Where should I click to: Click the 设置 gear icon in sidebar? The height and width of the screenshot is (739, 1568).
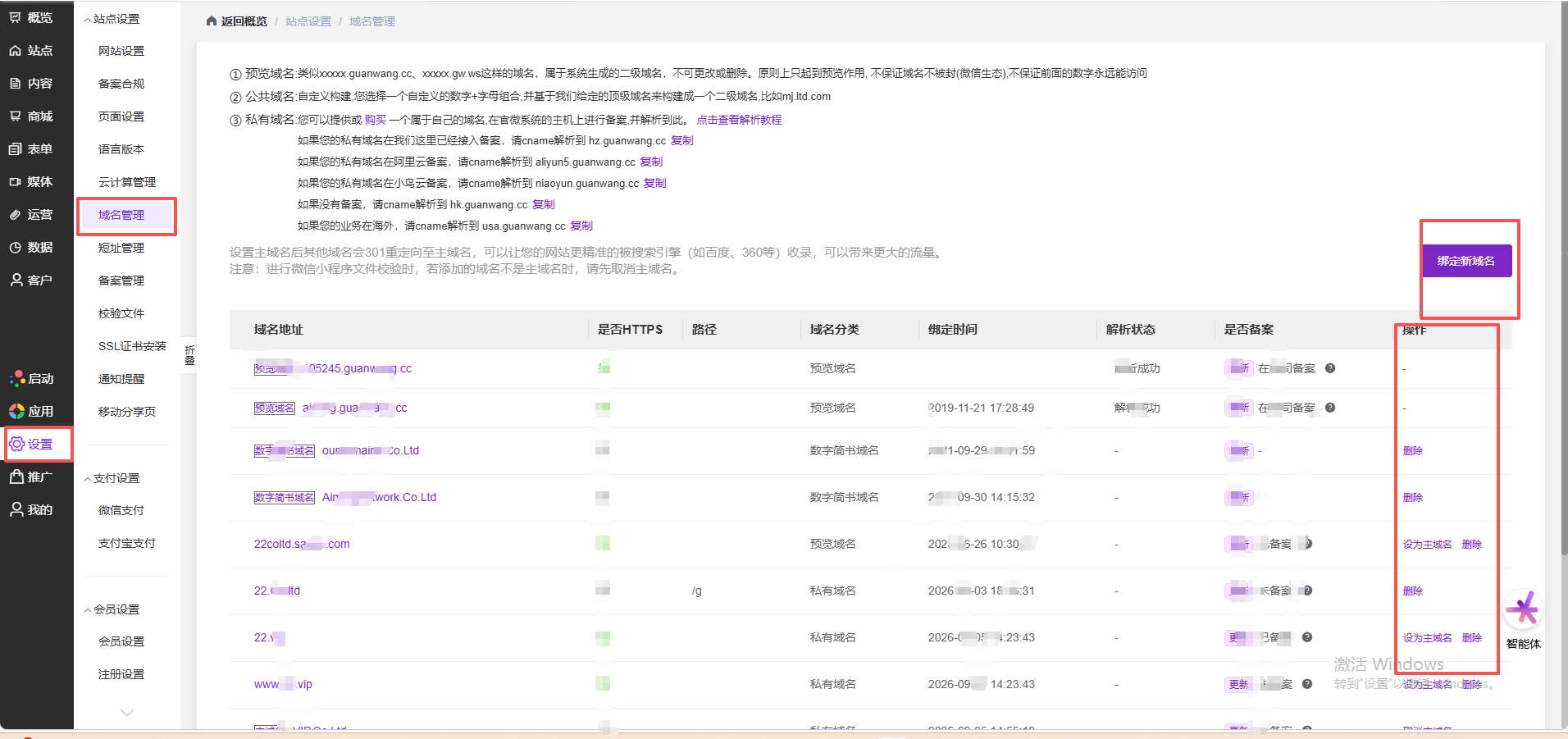(16, 444)
